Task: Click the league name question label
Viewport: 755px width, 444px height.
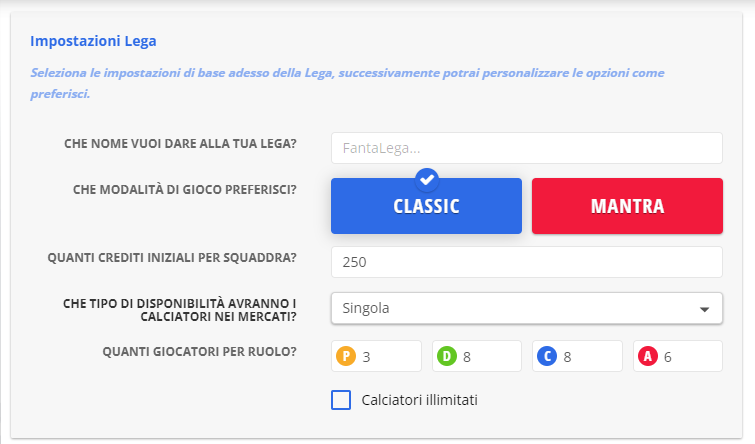Action: click(x=179, y=145)
